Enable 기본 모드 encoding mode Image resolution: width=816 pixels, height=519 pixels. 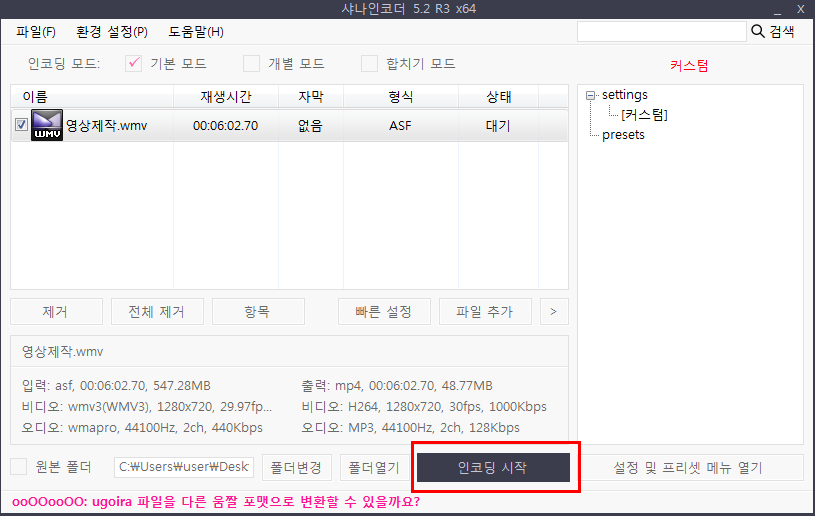[133, 64]
